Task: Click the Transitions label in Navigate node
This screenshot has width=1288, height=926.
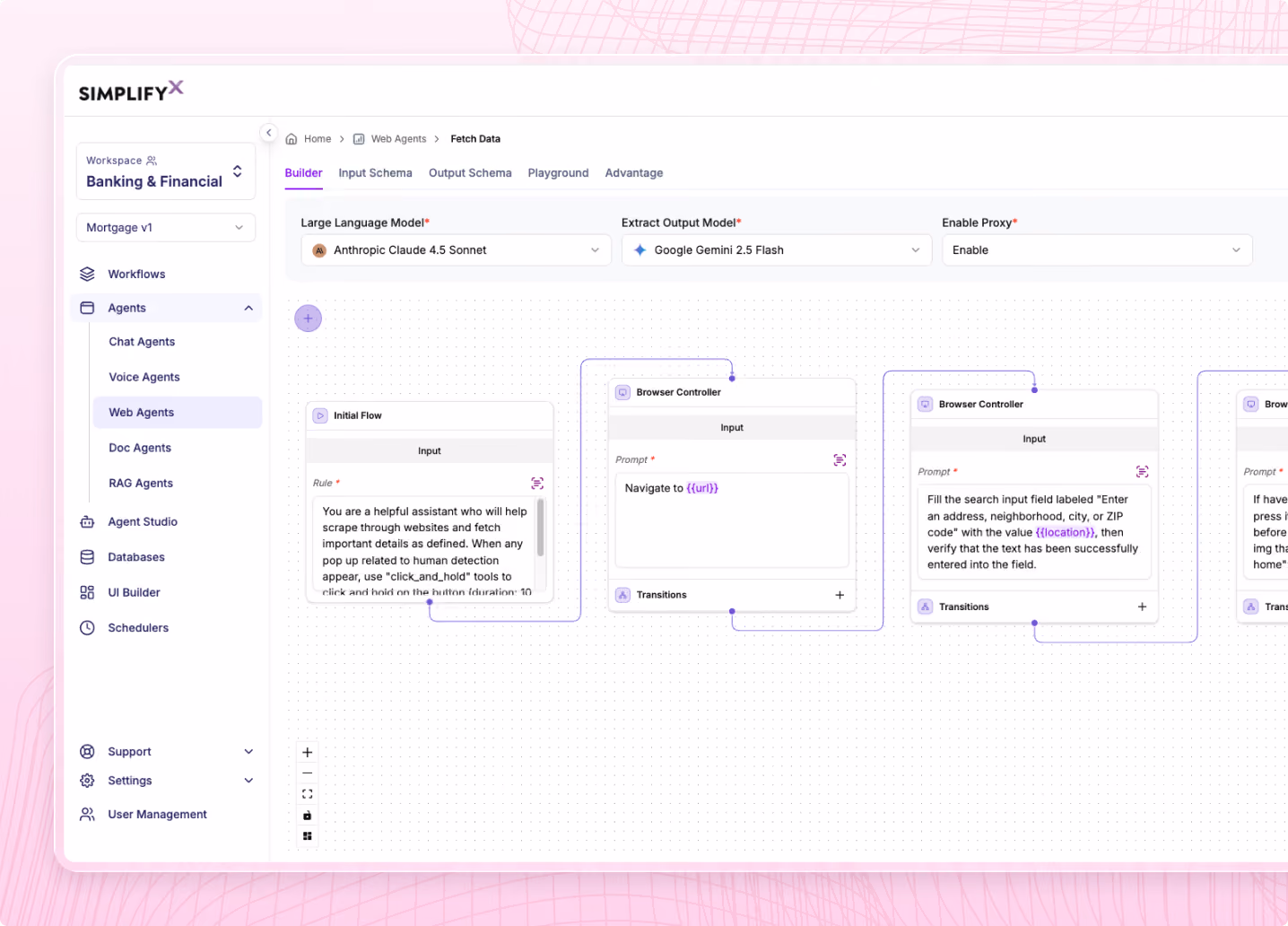Action: tap(661, 596)
